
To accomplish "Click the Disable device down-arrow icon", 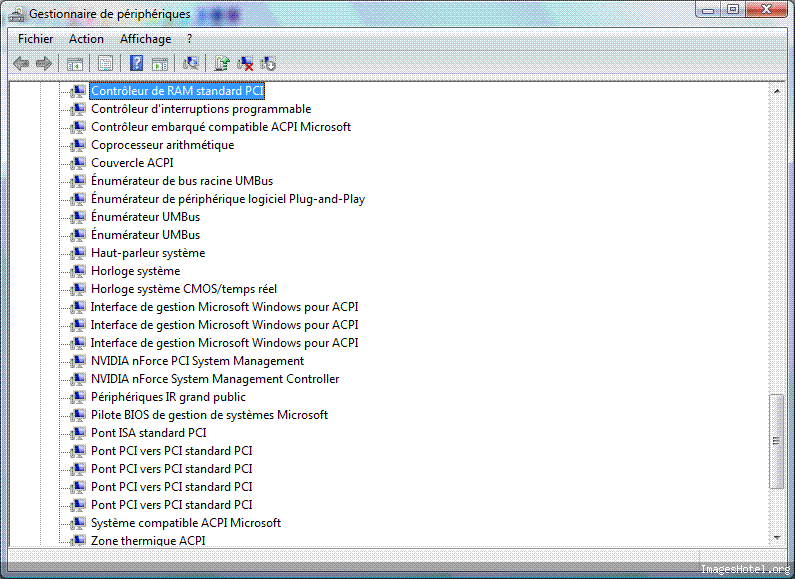I will click(268, 64).
